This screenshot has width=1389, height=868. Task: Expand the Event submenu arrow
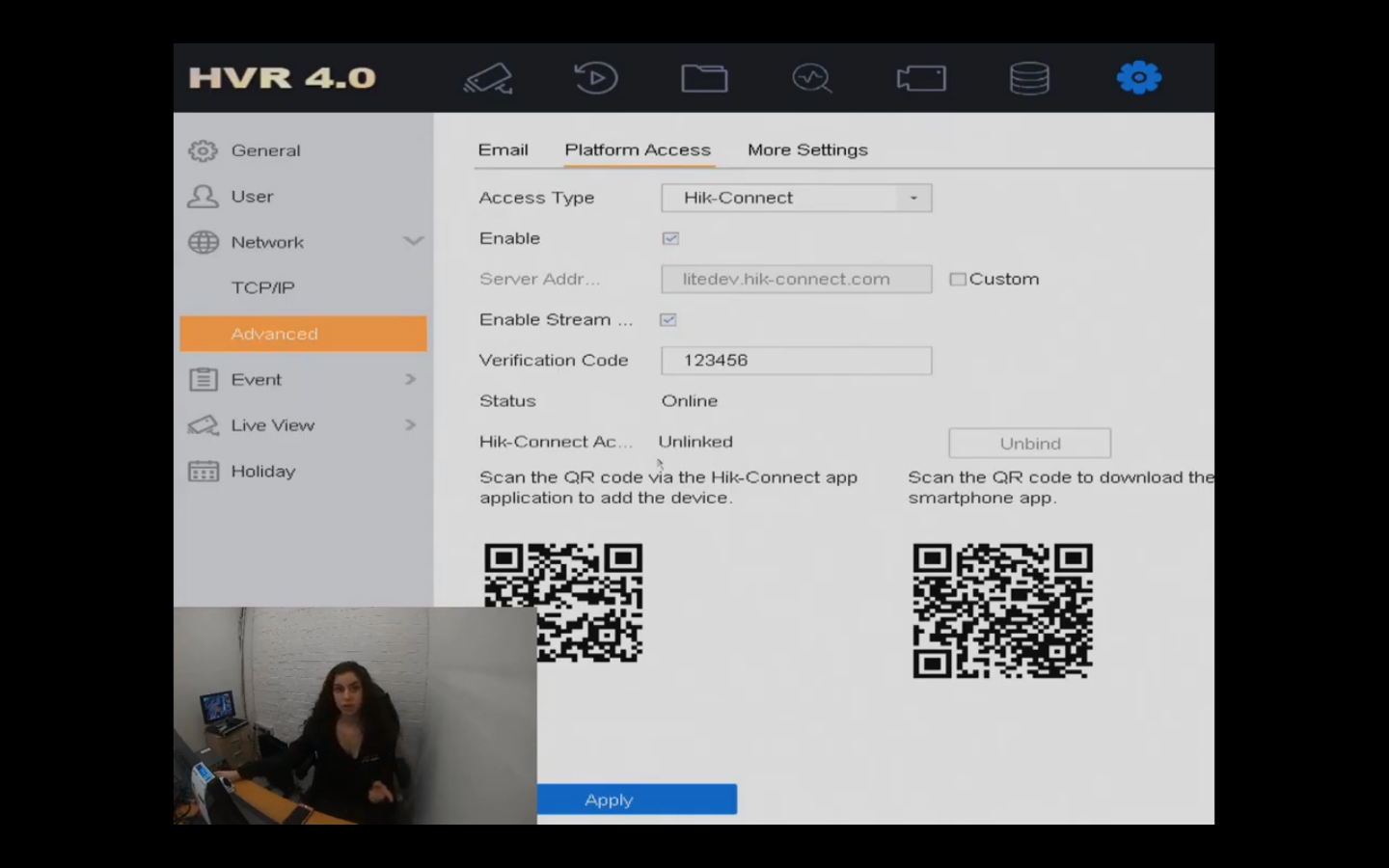pyautogui.click(x=410, y=380)
